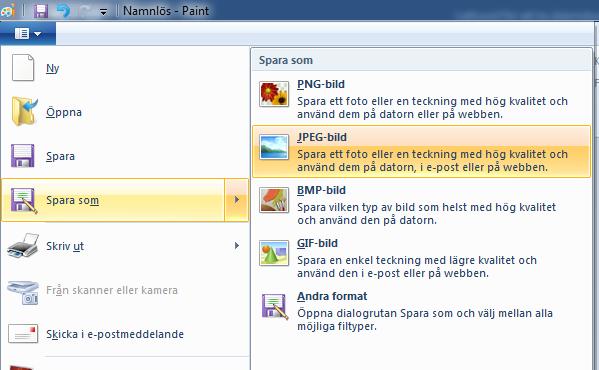This screenshot has height=370, width=599.
Task: Click the 'Spara som' submenu header
Action: pos(286,60)
